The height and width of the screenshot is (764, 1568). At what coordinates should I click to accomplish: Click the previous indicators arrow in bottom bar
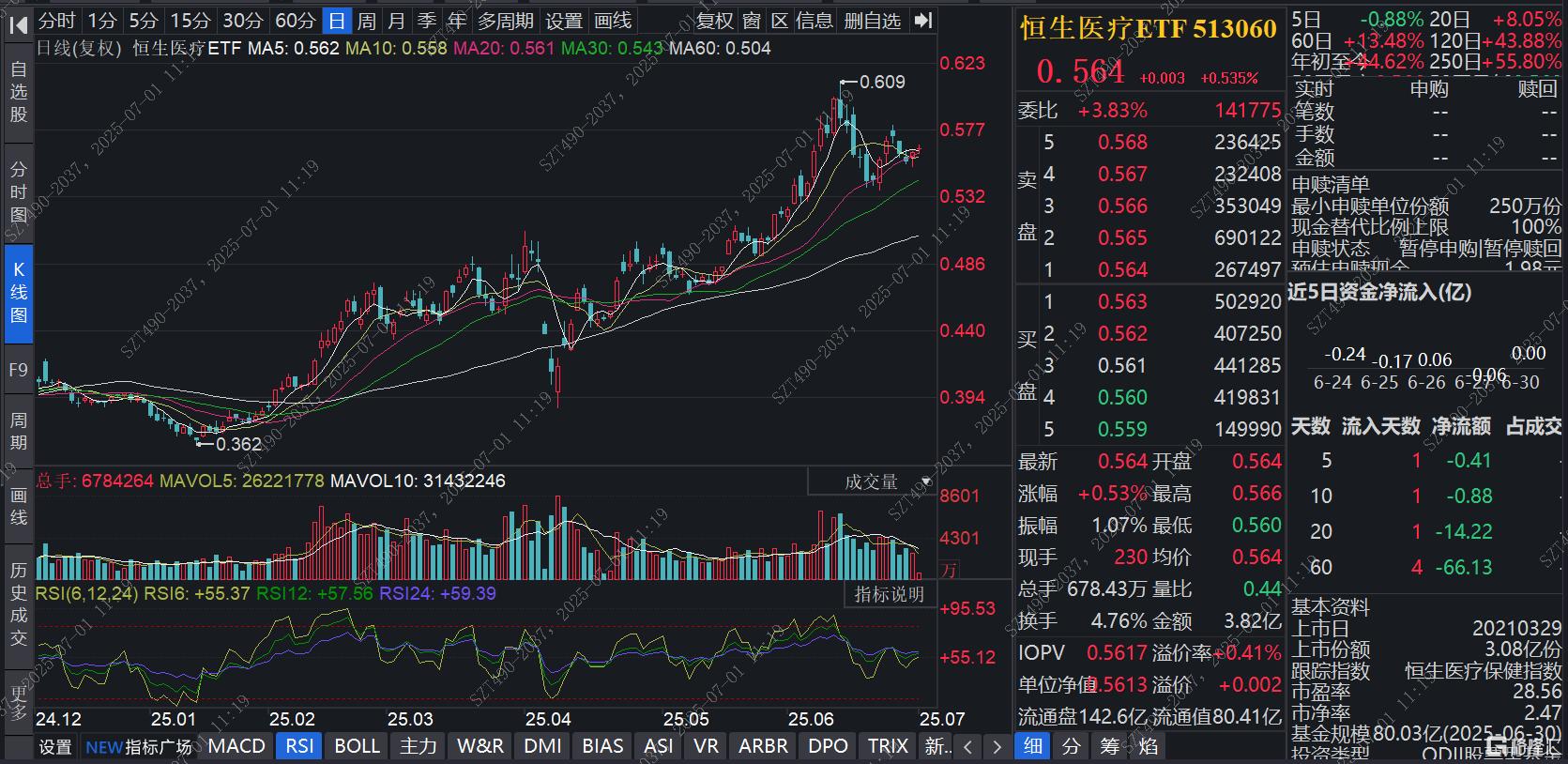point(968,747)
